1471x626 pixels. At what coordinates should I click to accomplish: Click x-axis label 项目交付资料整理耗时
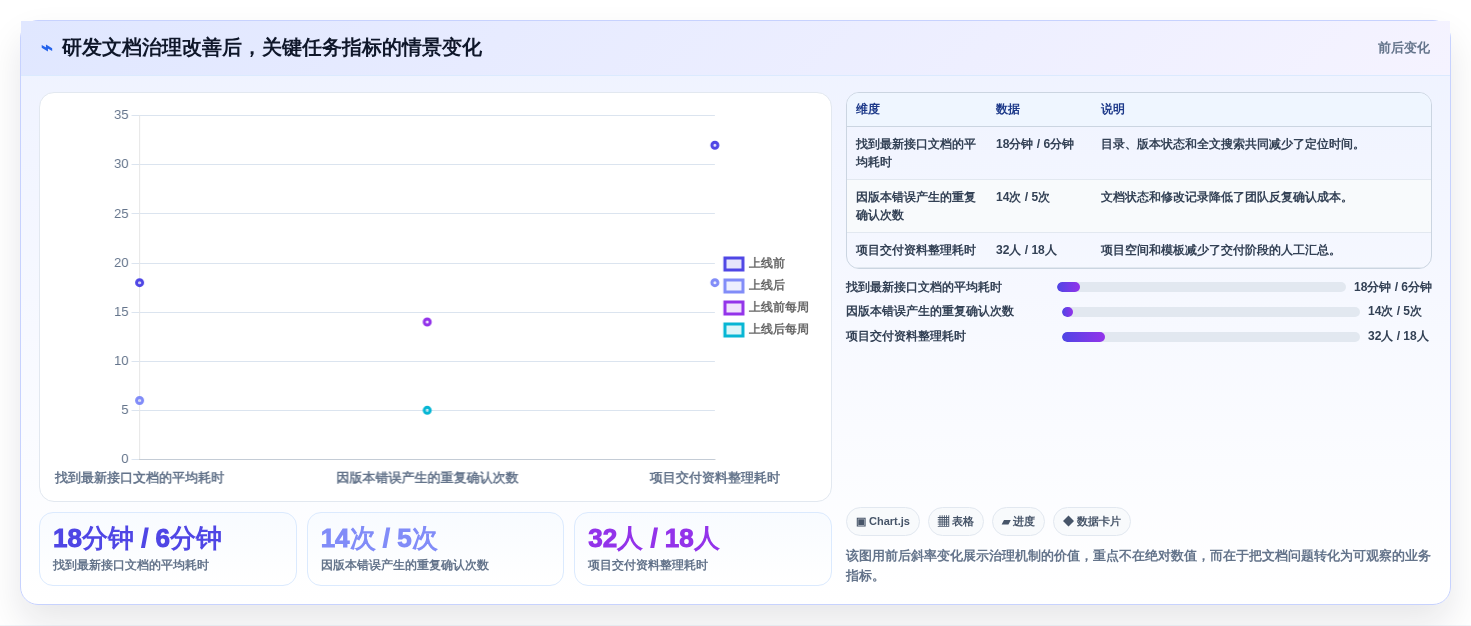coord(714,478)
